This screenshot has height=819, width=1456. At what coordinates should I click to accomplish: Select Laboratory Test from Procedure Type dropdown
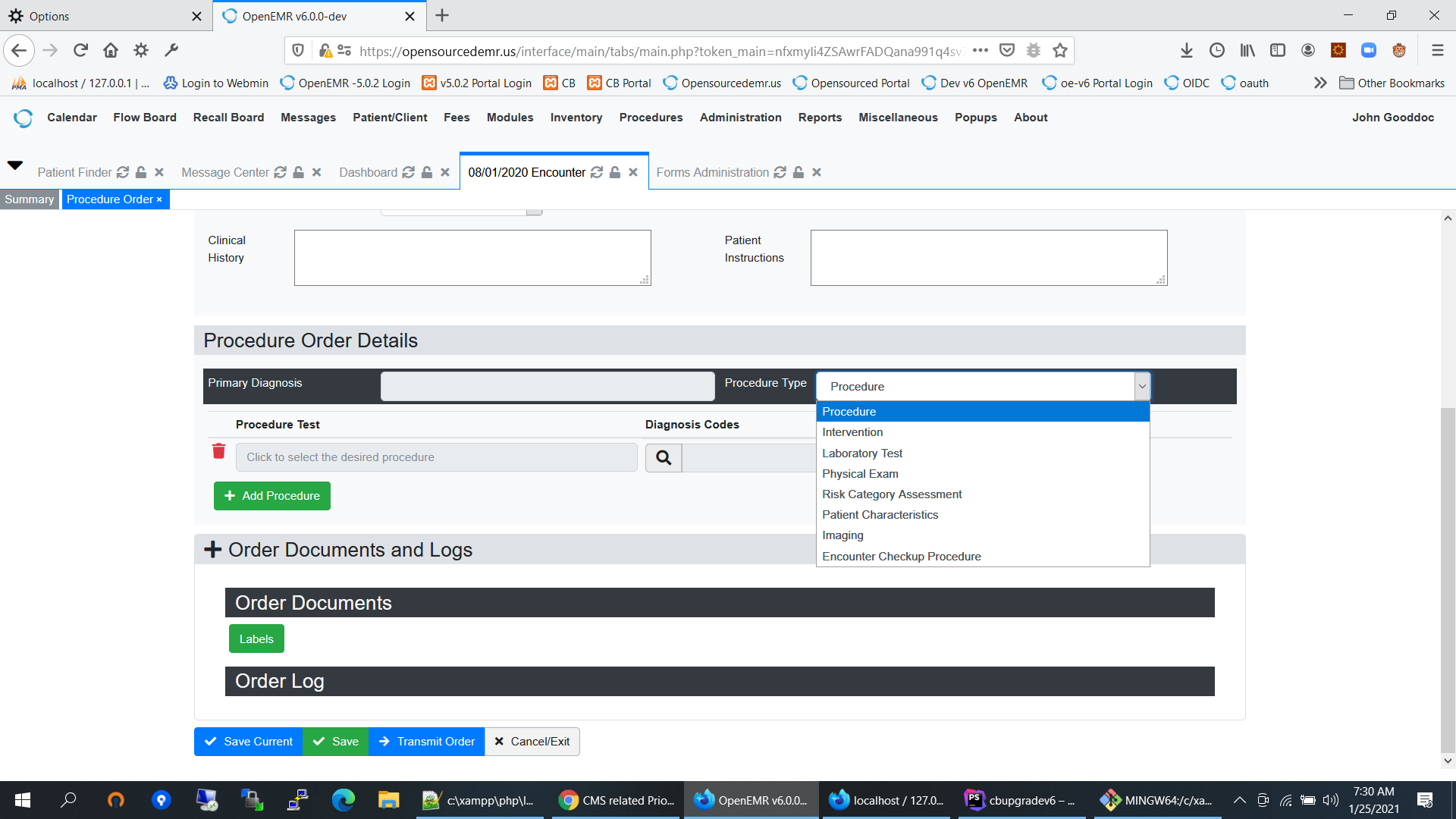point(862,453)
